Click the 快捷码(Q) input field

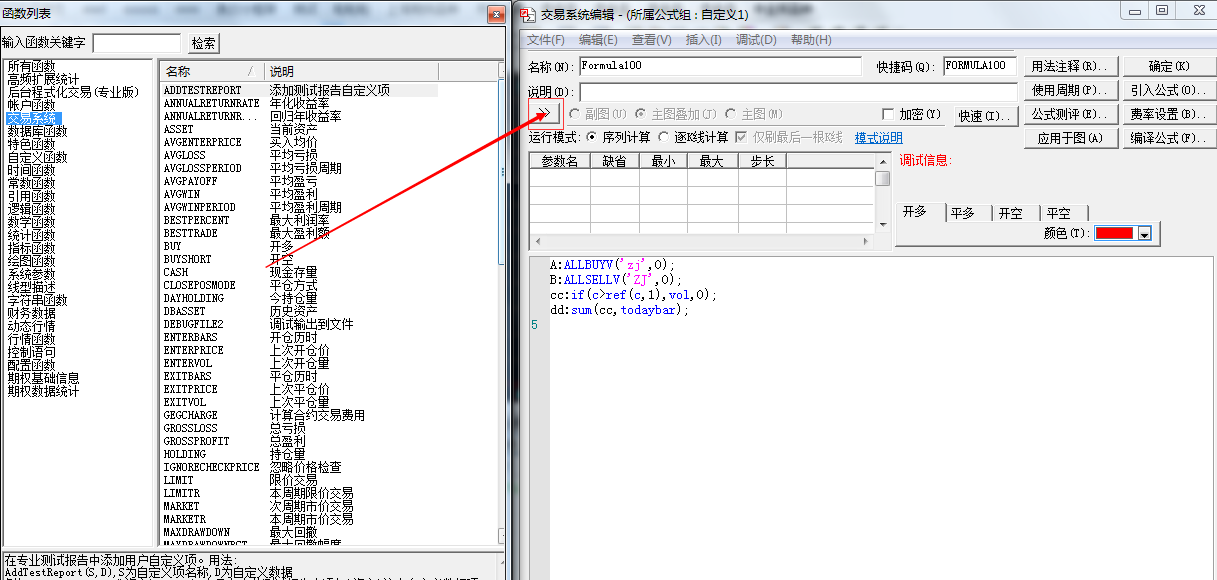click(x=979, y=66)
